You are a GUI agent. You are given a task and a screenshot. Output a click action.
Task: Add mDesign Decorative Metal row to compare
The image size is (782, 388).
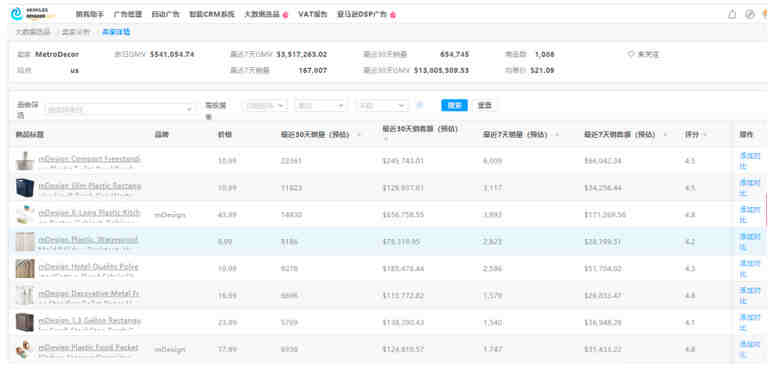[750, 295]
